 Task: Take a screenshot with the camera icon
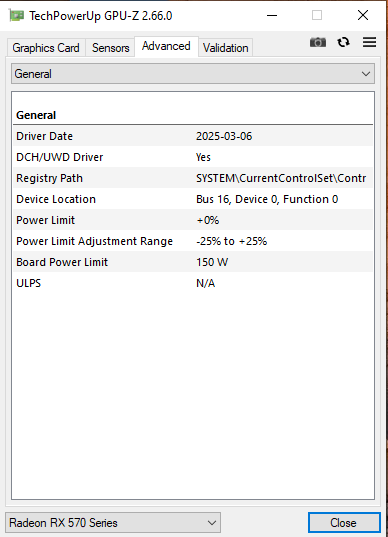(318, 42)
